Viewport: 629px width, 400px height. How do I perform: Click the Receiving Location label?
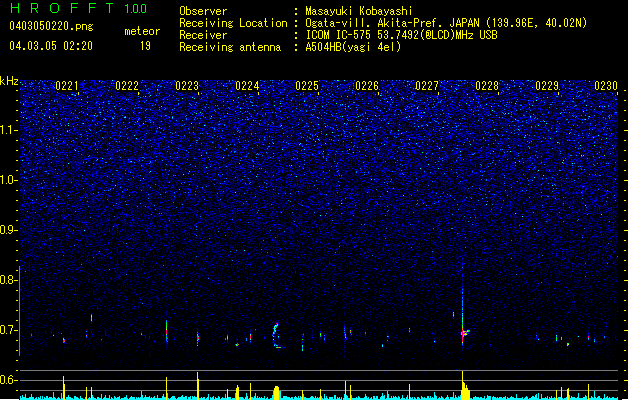click(x=233, y=23)
